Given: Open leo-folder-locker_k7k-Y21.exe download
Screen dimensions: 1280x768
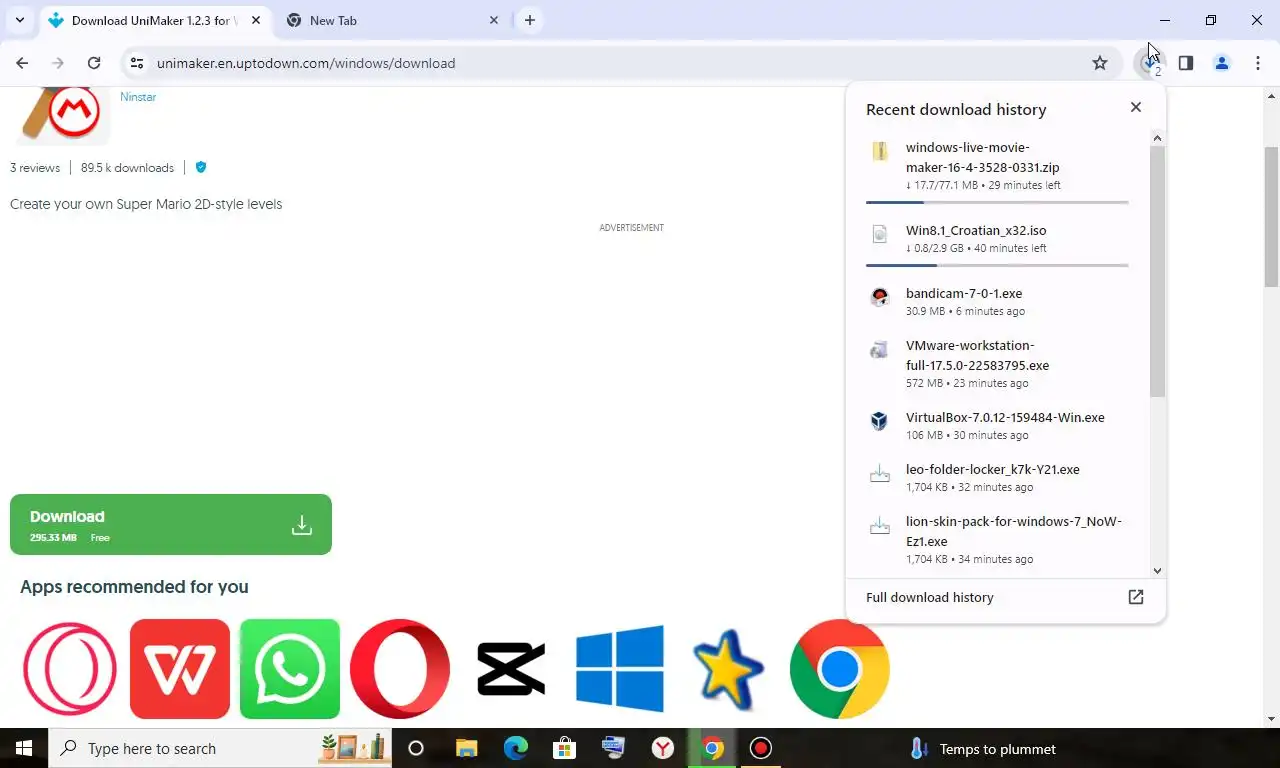Looking at the screenshot, I should [x=997, y=477].
